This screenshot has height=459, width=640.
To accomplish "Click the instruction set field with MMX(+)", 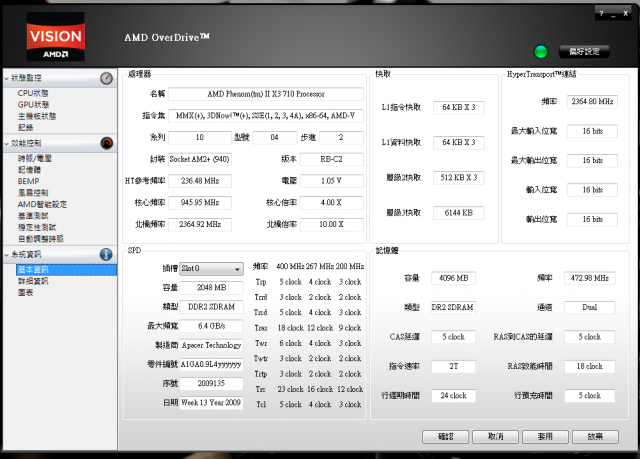I will tap(266, 115).
